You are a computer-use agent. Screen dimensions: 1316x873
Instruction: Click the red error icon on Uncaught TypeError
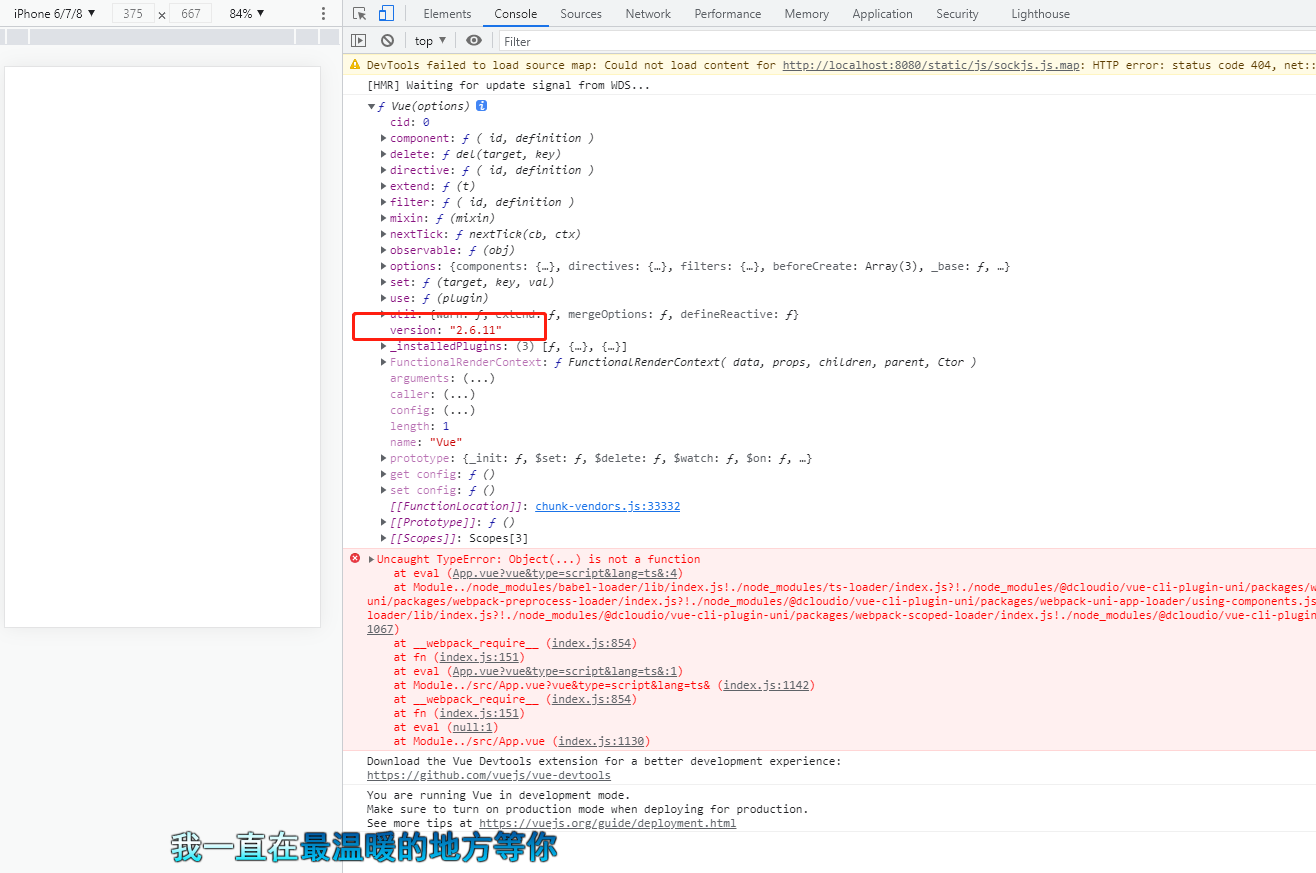(x=355, y=559)
